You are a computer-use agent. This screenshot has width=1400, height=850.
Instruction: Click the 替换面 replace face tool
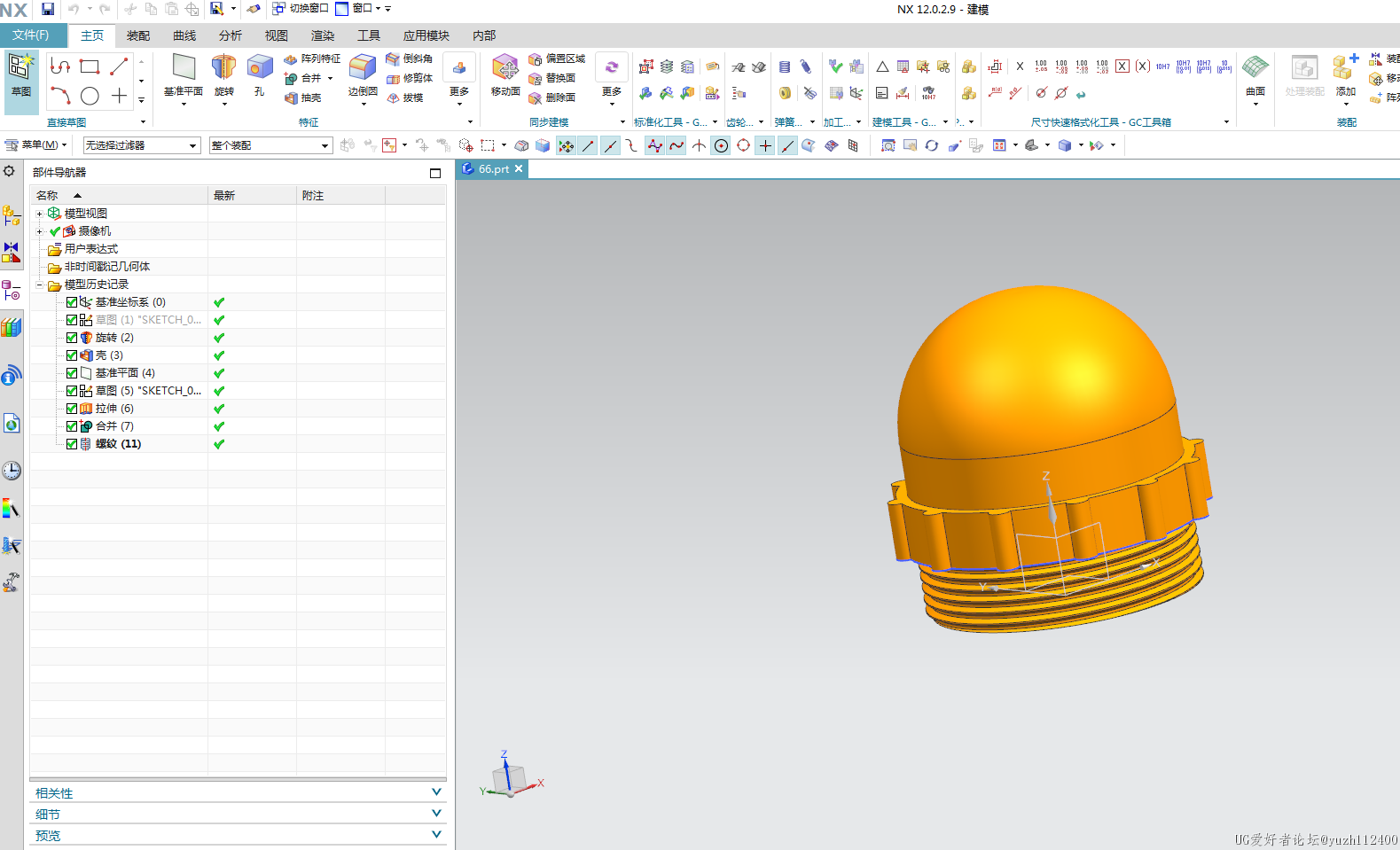point(551,78)
